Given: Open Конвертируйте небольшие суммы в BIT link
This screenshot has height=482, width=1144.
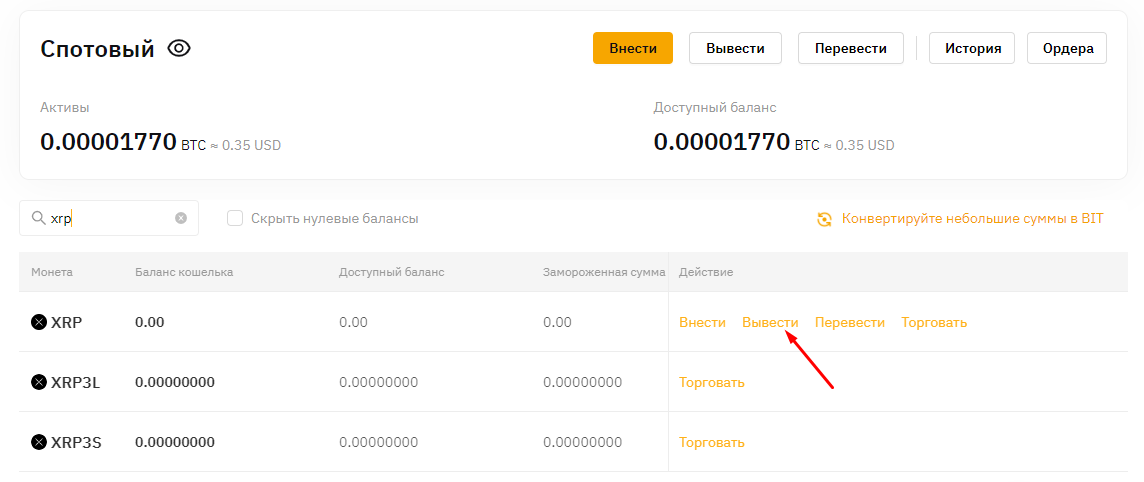Looking at the screenshot, I should 973,218.
